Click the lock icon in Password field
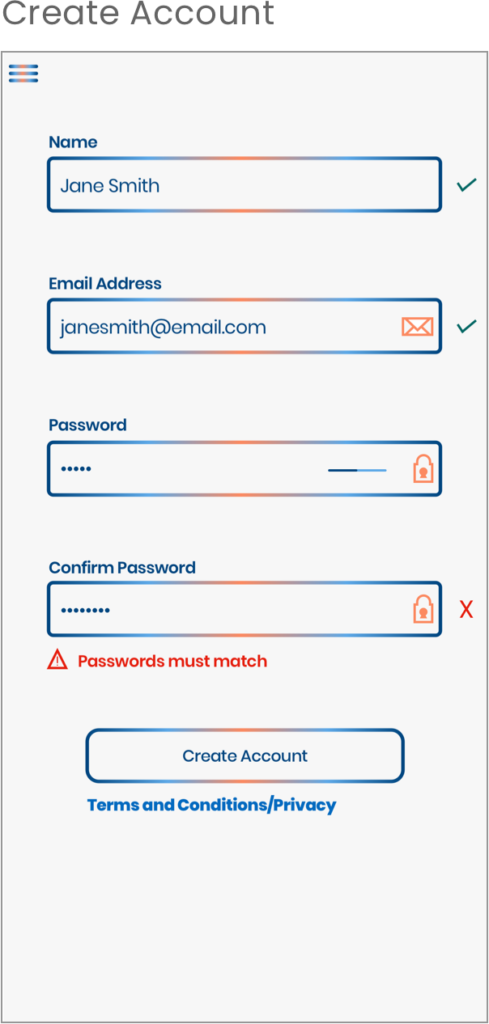Screen dimensions: 489x1024 [x=423, y=469]
